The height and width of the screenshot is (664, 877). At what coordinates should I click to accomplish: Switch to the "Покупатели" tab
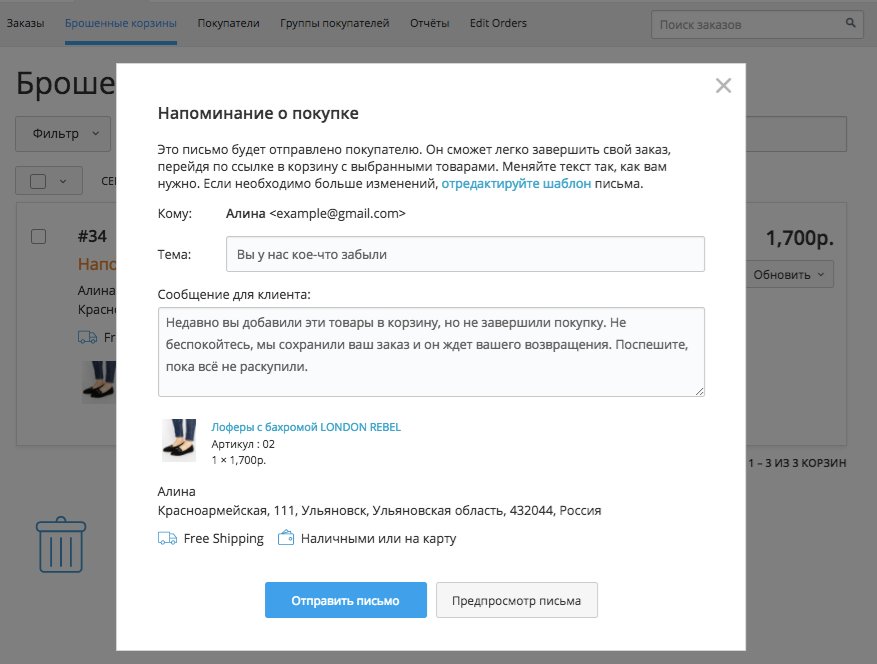tap(228, 22)
